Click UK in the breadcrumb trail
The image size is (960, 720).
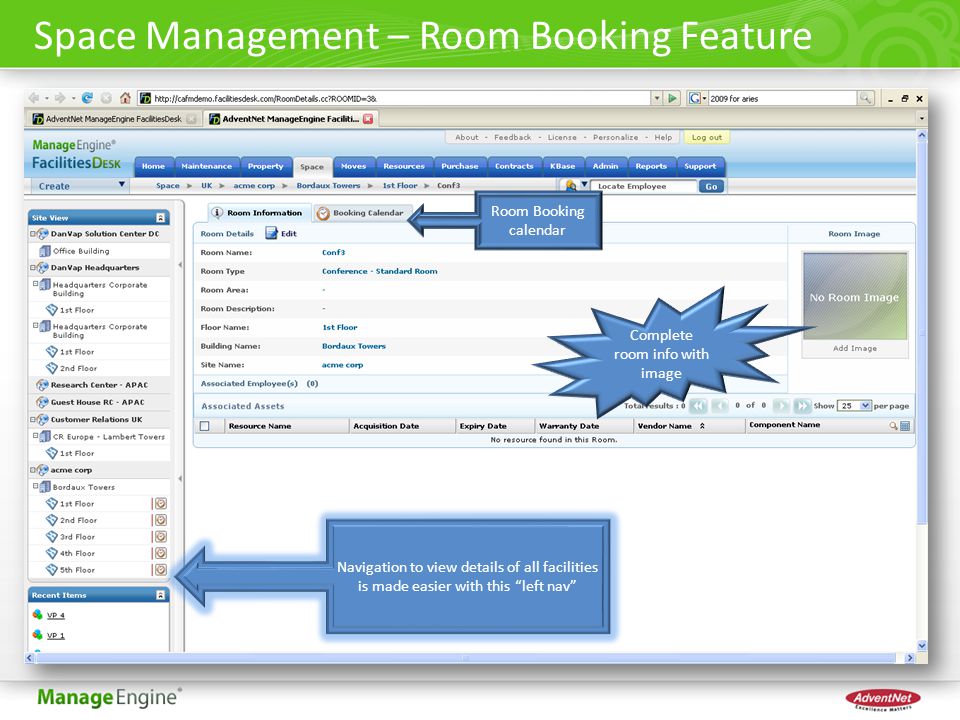(x=206, y=186)
